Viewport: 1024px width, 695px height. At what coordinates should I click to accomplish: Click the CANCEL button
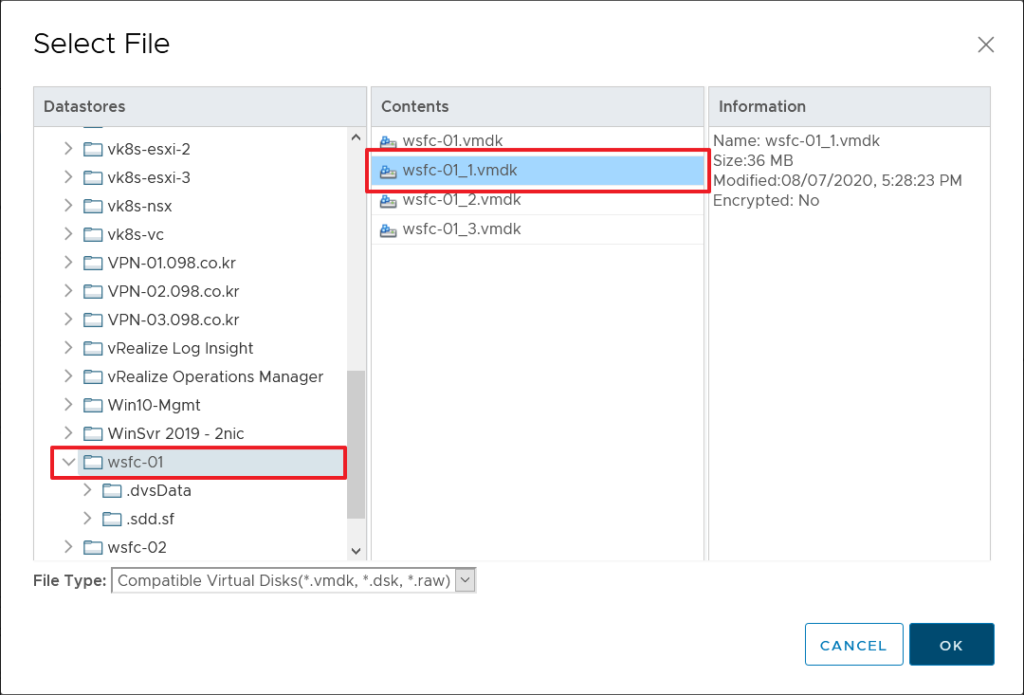(x=853, y=645)
